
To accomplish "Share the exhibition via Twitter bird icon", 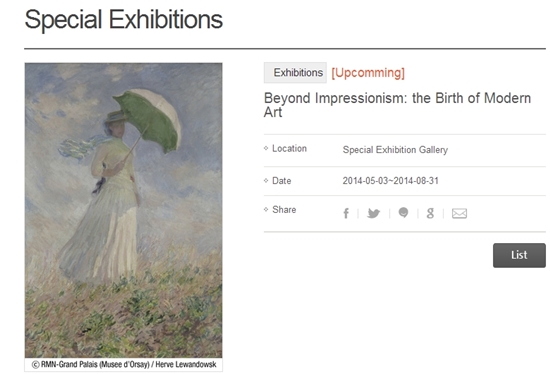I will 374,213.
